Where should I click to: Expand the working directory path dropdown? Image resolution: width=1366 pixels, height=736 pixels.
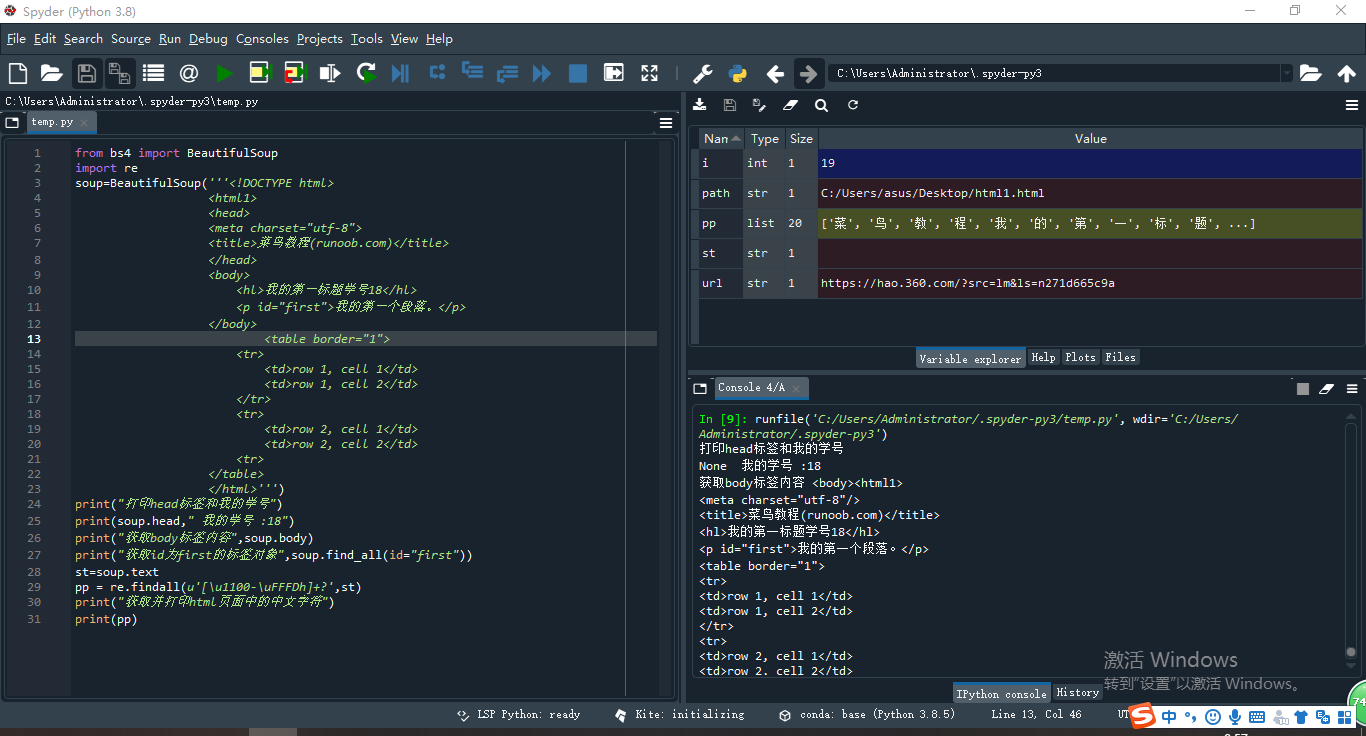(x=1286, y=73)
